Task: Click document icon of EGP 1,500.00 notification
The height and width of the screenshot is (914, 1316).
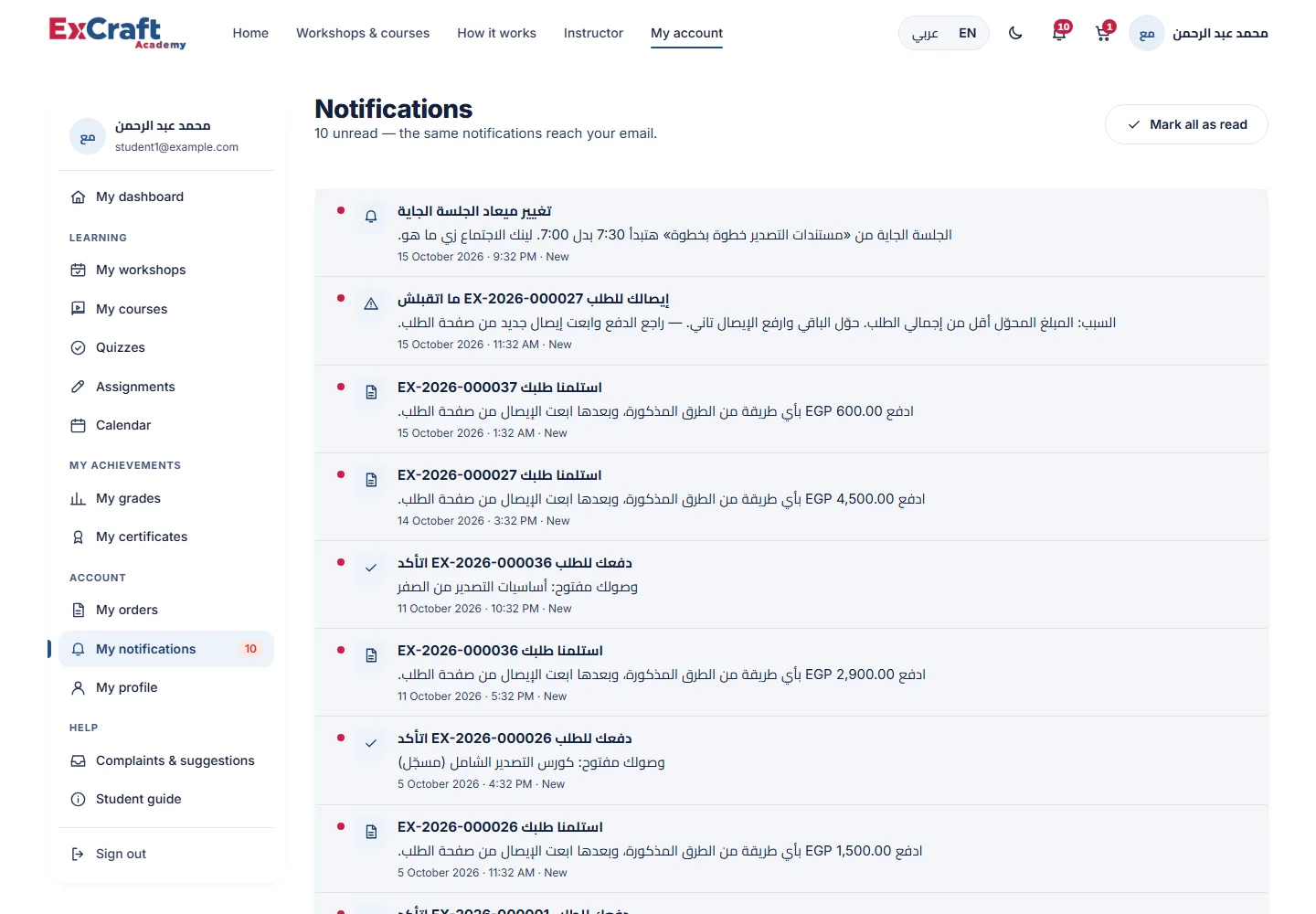Action: pos(371,832)
